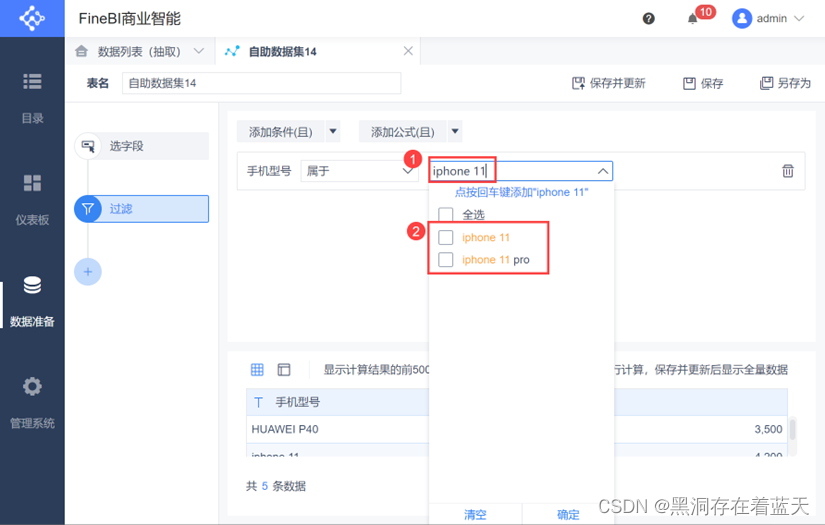Expand the 数据列表 tab dropdown chevron
Screen dimensions: 825x525
pos(198,51)
